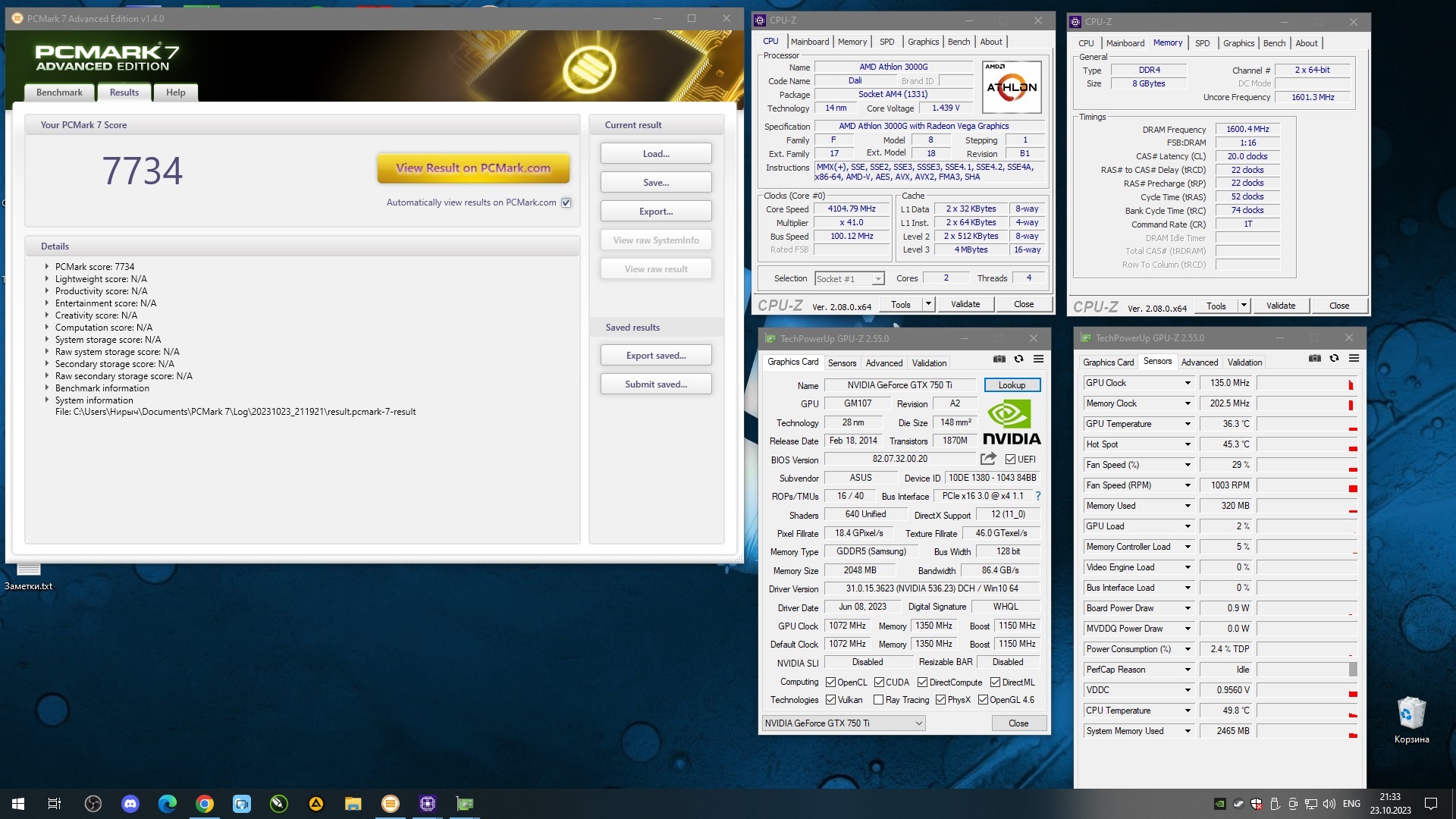Click the GPU Load sensor graph
Image resolution: width=1456 pixels, height=819 pixels.
tap(1307, 526)
